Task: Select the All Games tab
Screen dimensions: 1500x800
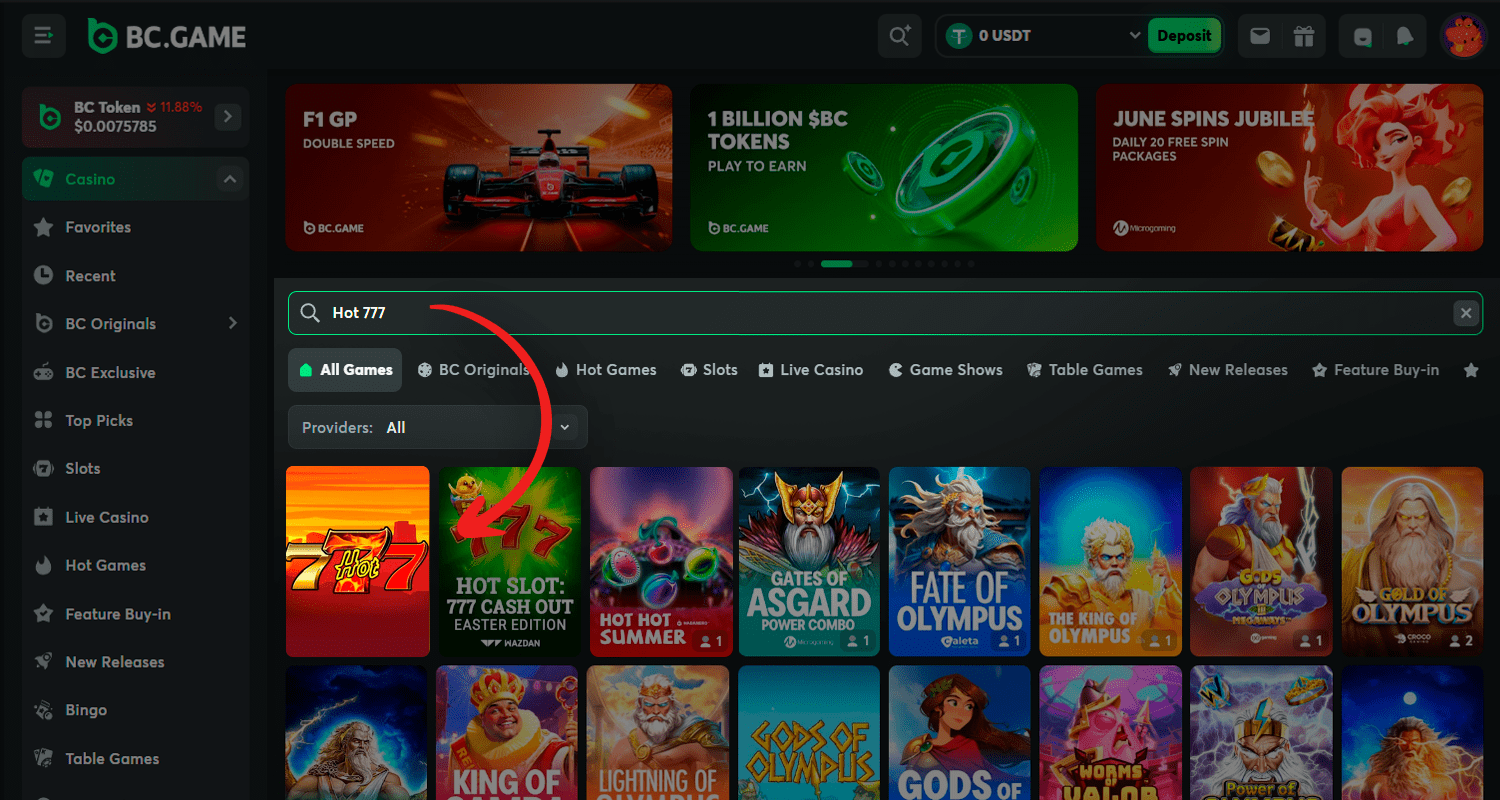Action: click(345, 370)
